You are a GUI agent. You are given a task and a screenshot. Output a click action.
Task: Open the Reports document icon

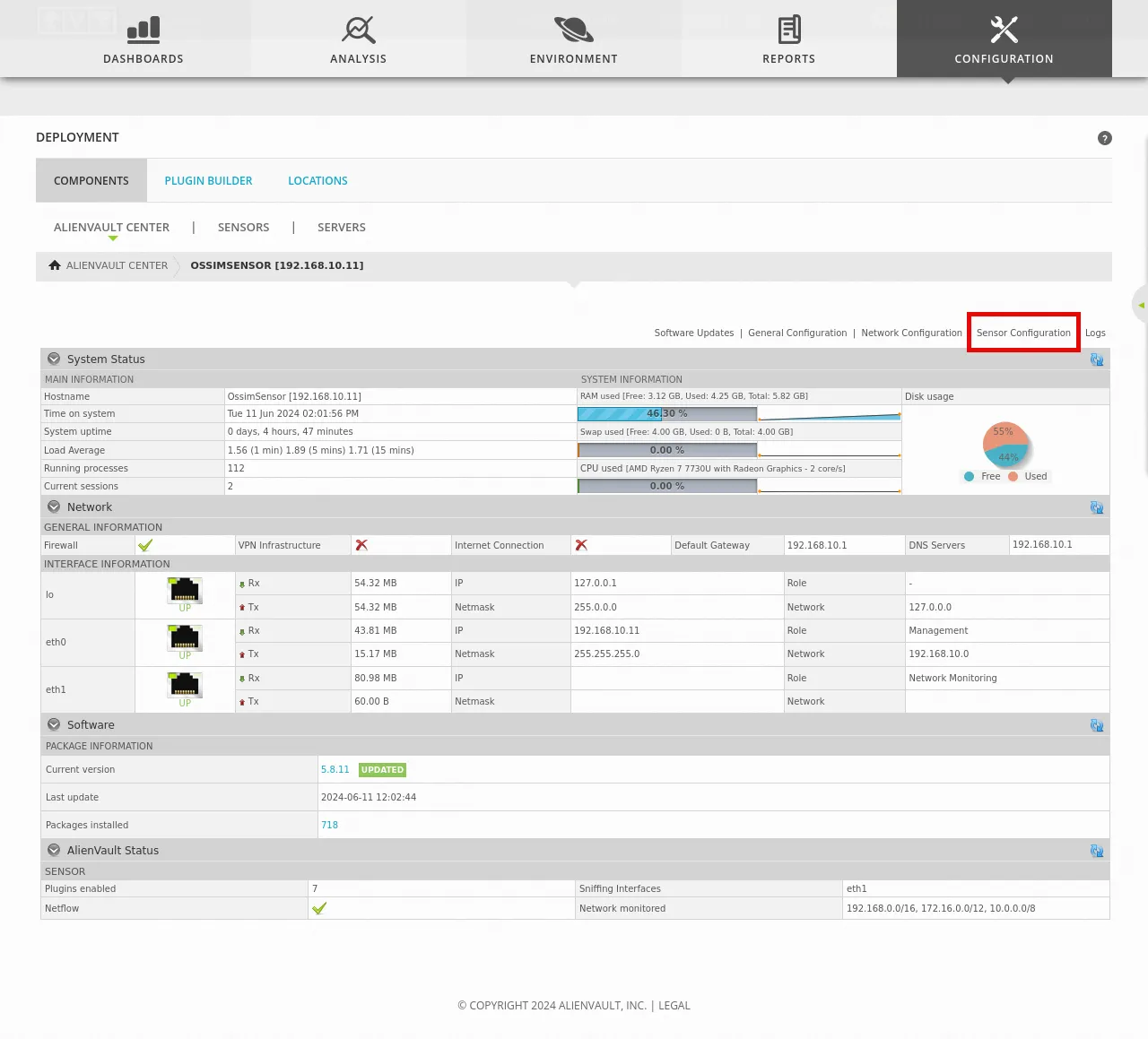tap(788, 30)
